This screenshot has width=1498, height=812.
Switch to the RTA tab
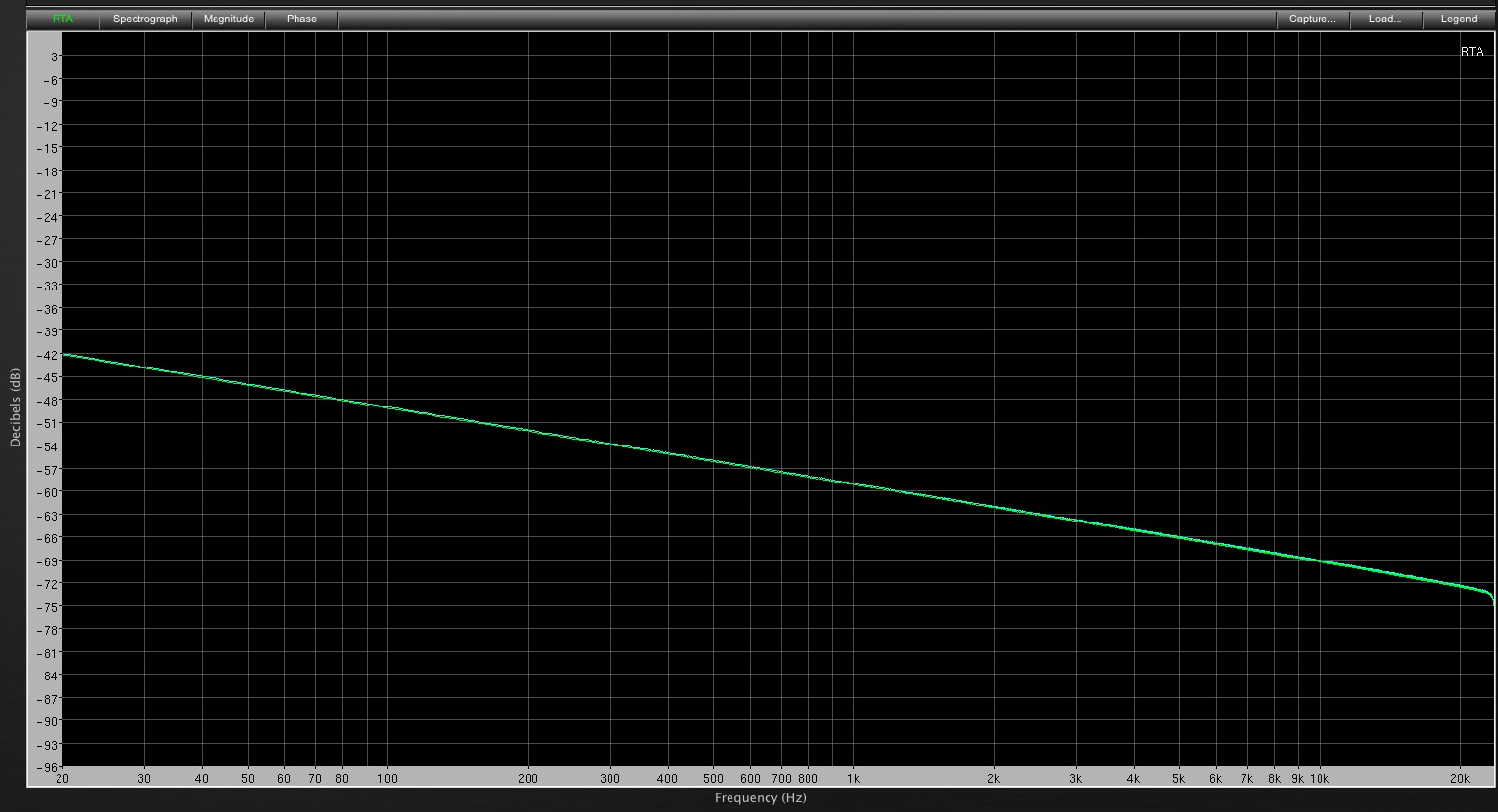(62, 19)
